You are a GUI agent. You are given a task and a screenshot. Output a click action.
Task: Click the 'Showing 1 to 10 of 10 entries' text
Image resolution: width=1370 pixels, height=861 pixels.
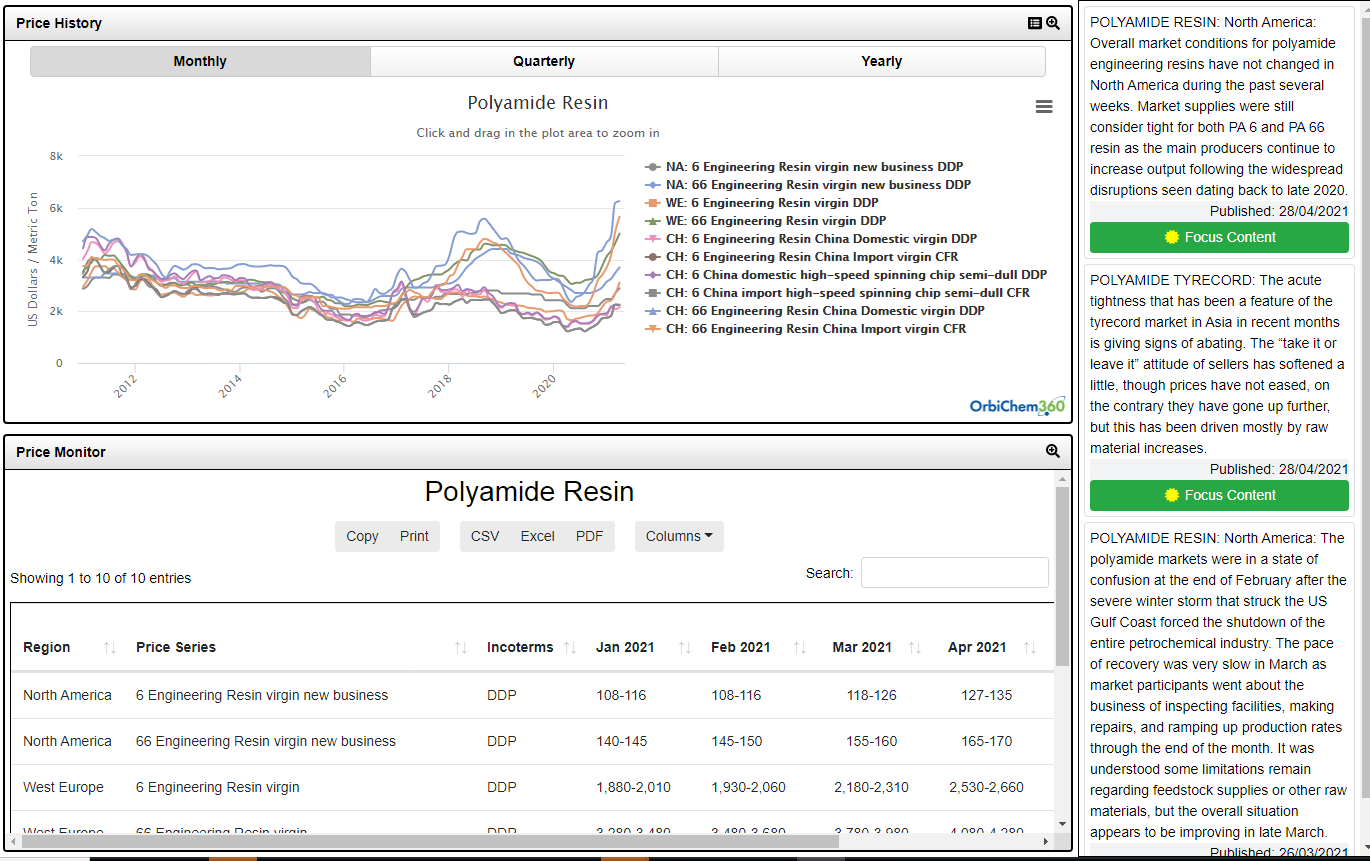coord(100,578)
